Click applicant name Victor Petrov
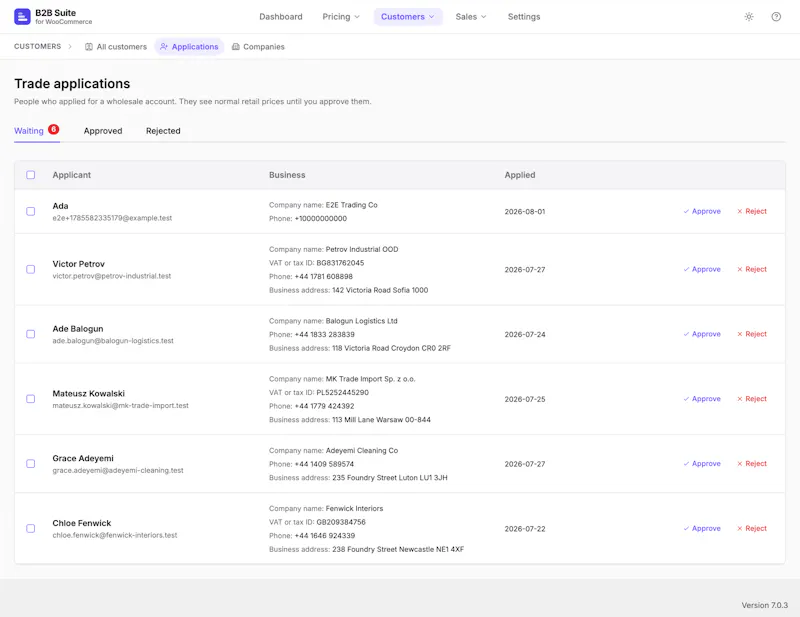The height and width of the screenshot is (617, 800). click(78, 264)
